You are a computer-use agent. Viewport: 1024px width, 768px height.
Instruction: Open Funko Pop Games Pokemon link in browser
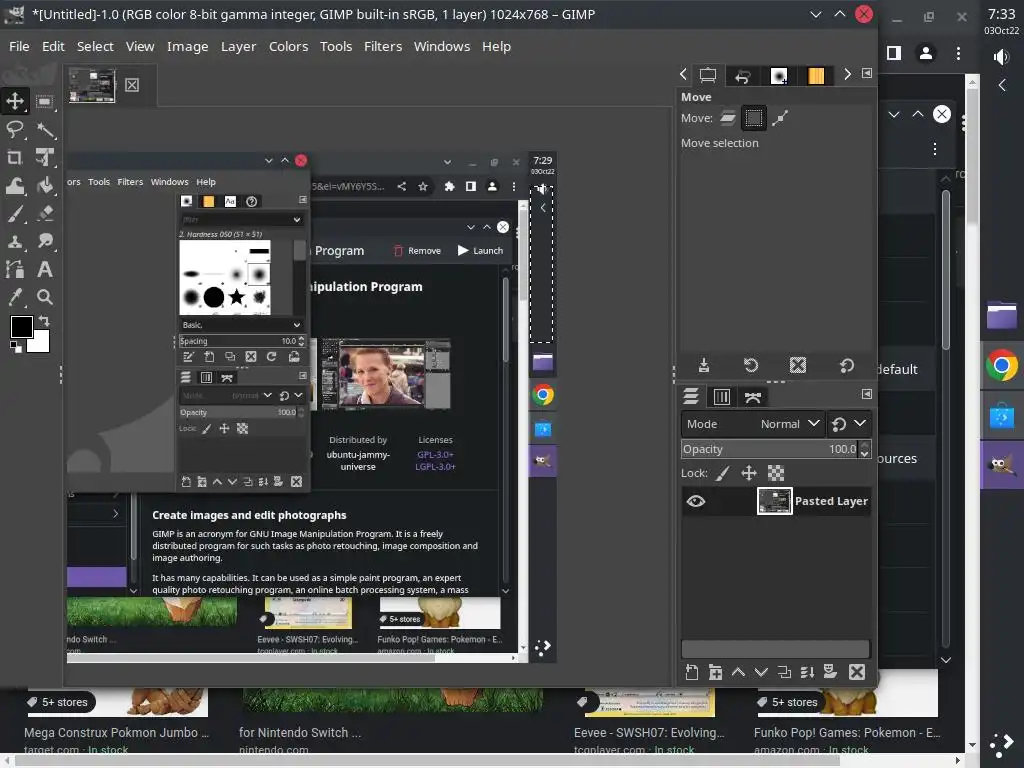(846, 733)
